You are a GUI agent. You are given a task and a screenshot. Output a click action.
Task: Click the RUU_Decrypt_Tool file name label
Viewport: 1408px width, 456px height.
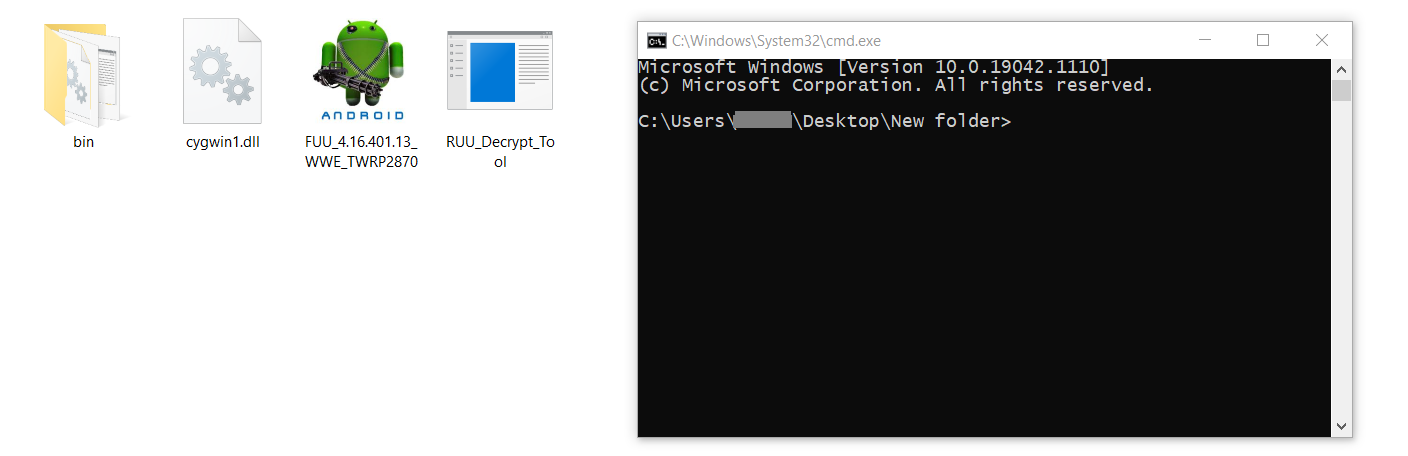point(500,151)
